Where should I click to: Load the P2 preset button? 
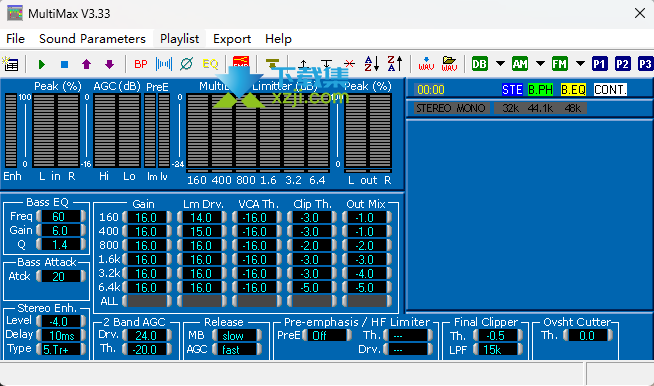tap(622, 64)
